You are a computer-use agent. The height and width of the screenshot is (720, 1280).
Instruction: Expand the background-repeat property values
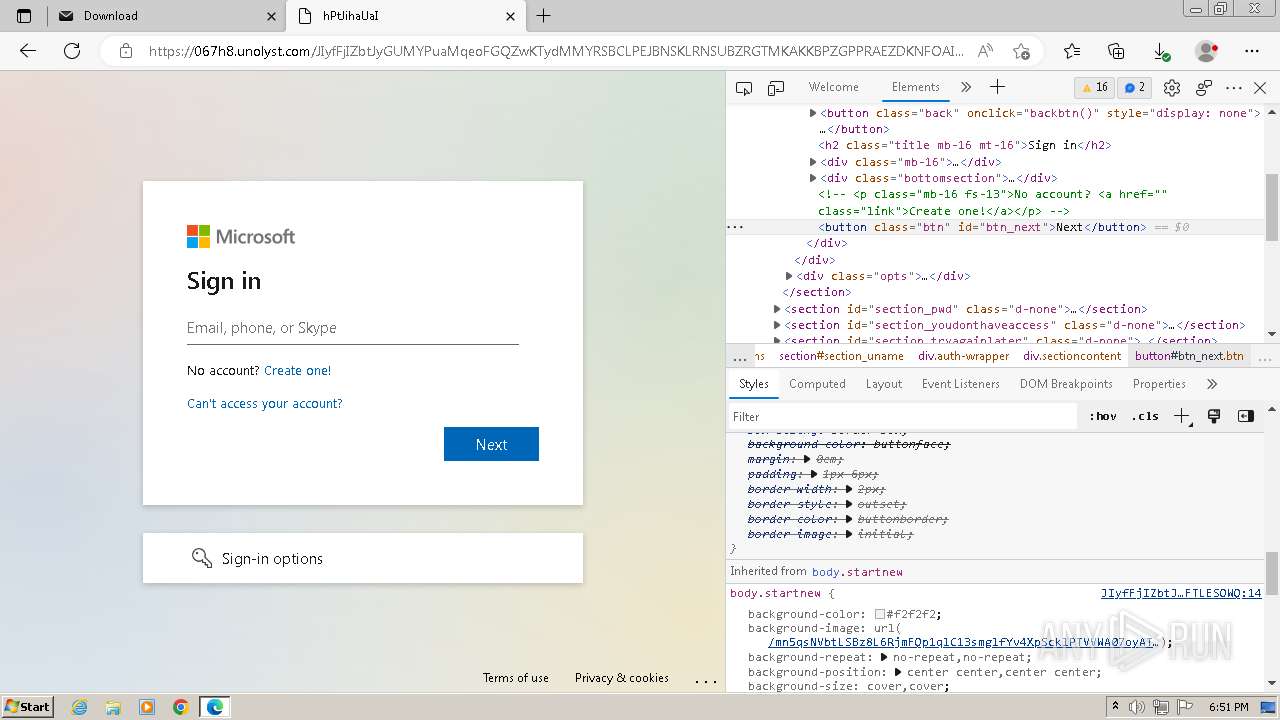(884, 657)
